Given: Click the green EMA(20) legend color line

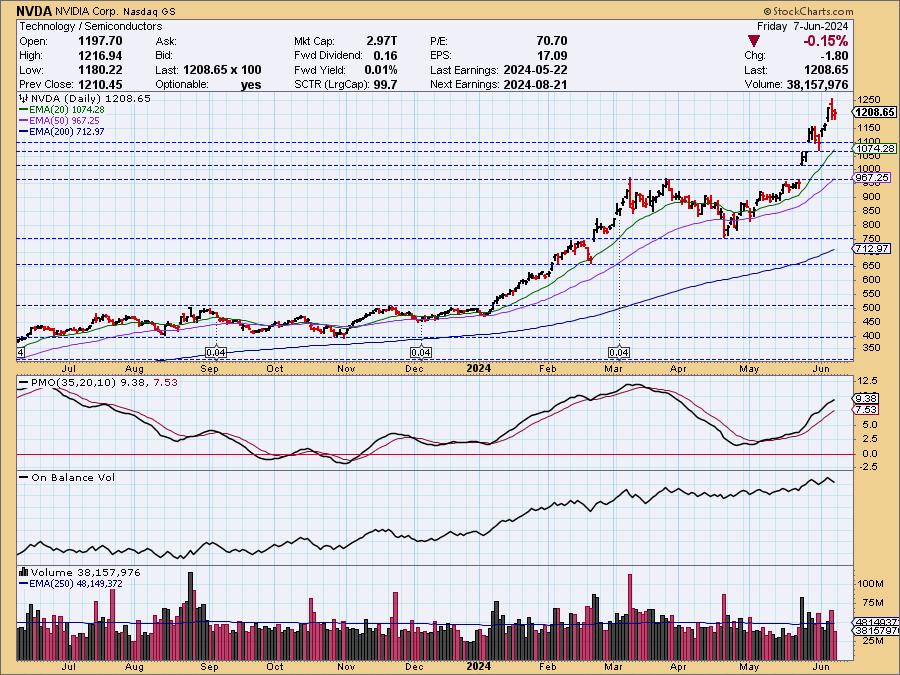Looking at the screenshot, I should pyautogui.click(x=24, y=110).
